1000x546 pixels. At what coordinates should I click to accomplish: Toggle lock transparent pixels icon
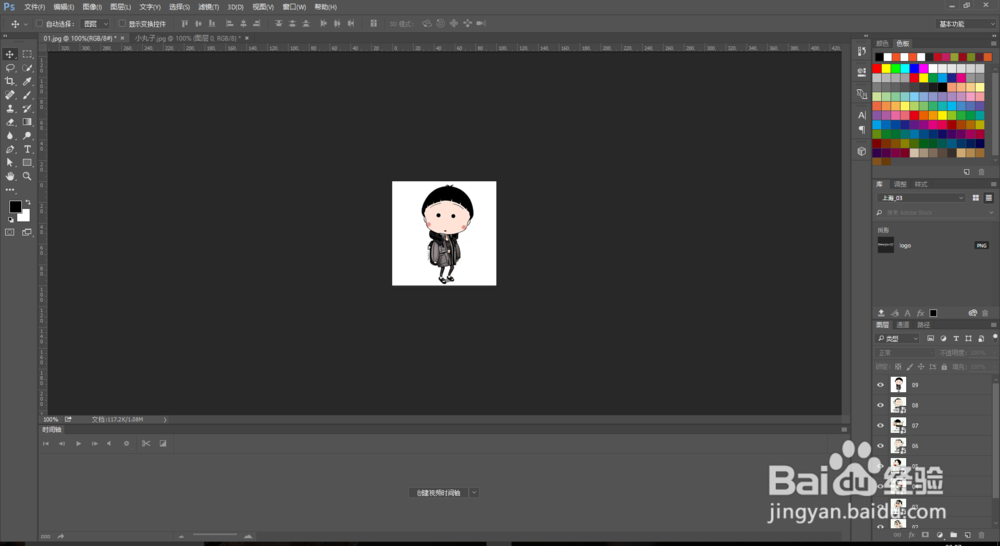coord(899,367)
